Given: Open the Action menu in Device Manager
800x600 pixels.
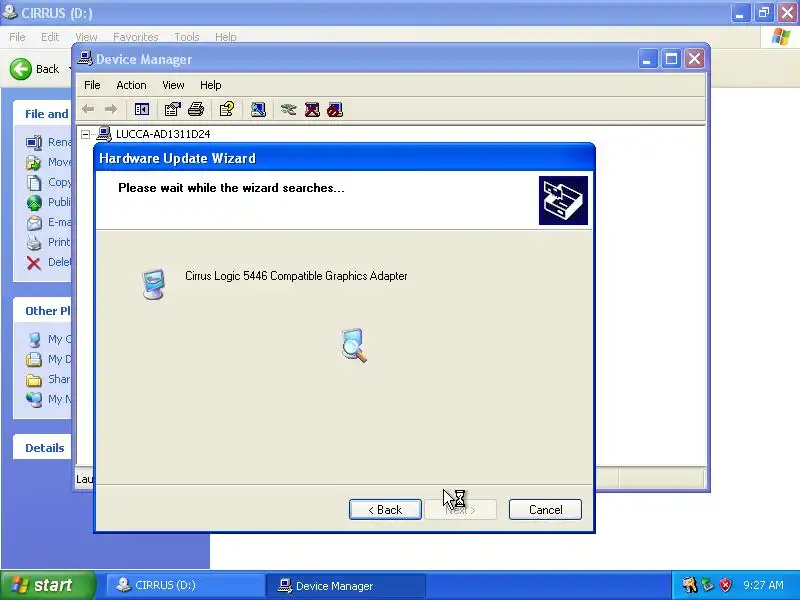Looking at the screenshot, I should point(131,85).
